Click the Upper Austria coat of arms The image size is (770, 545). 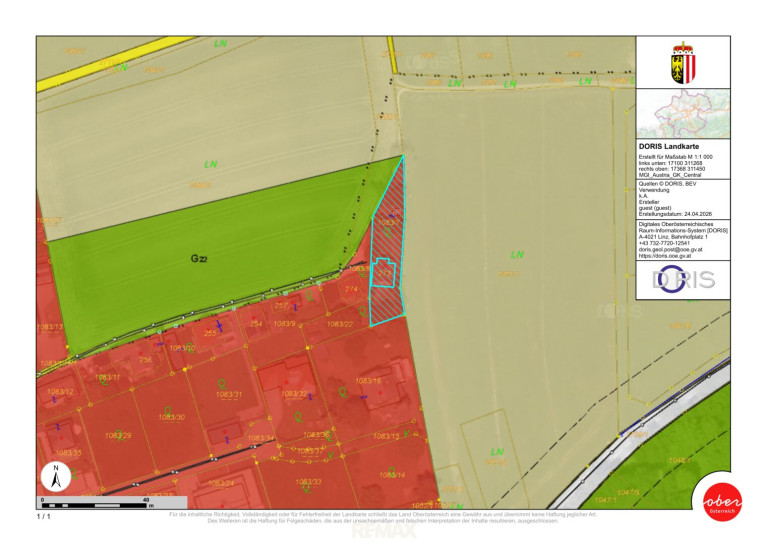click(684, 62)
